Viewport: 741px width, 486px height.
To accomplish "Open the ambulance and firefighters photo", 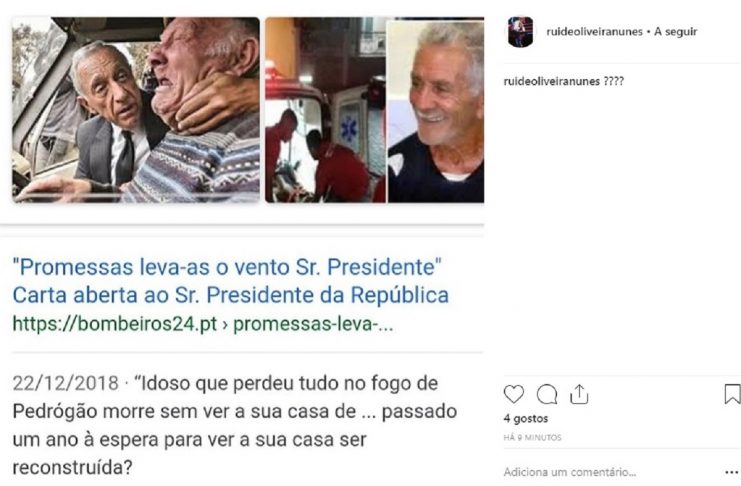I will point(326,110).
